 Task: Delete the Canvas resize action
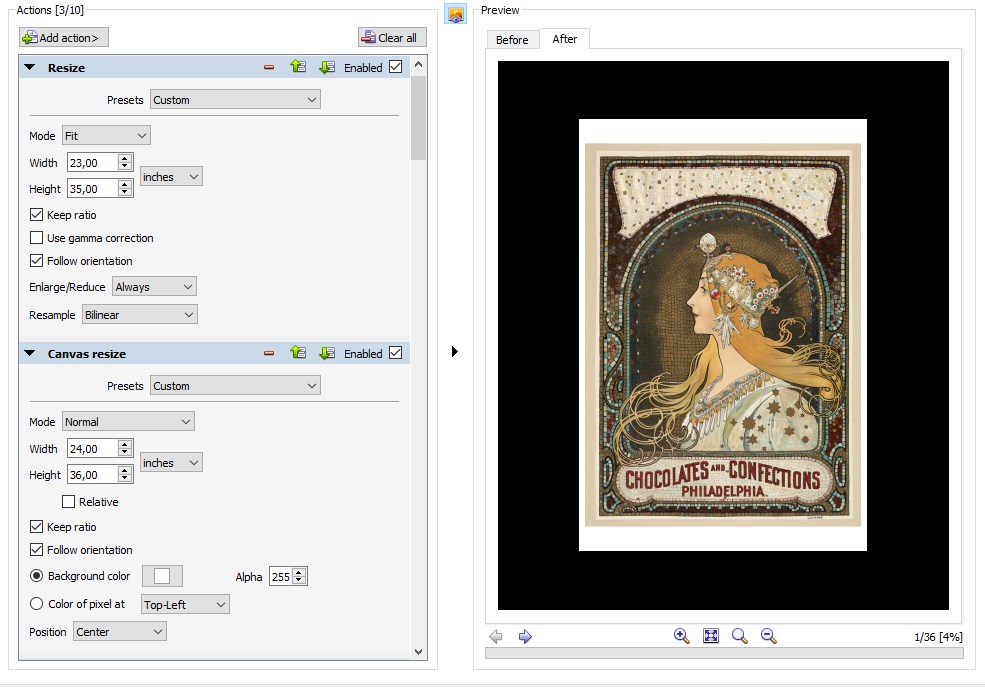click(268, 353)
